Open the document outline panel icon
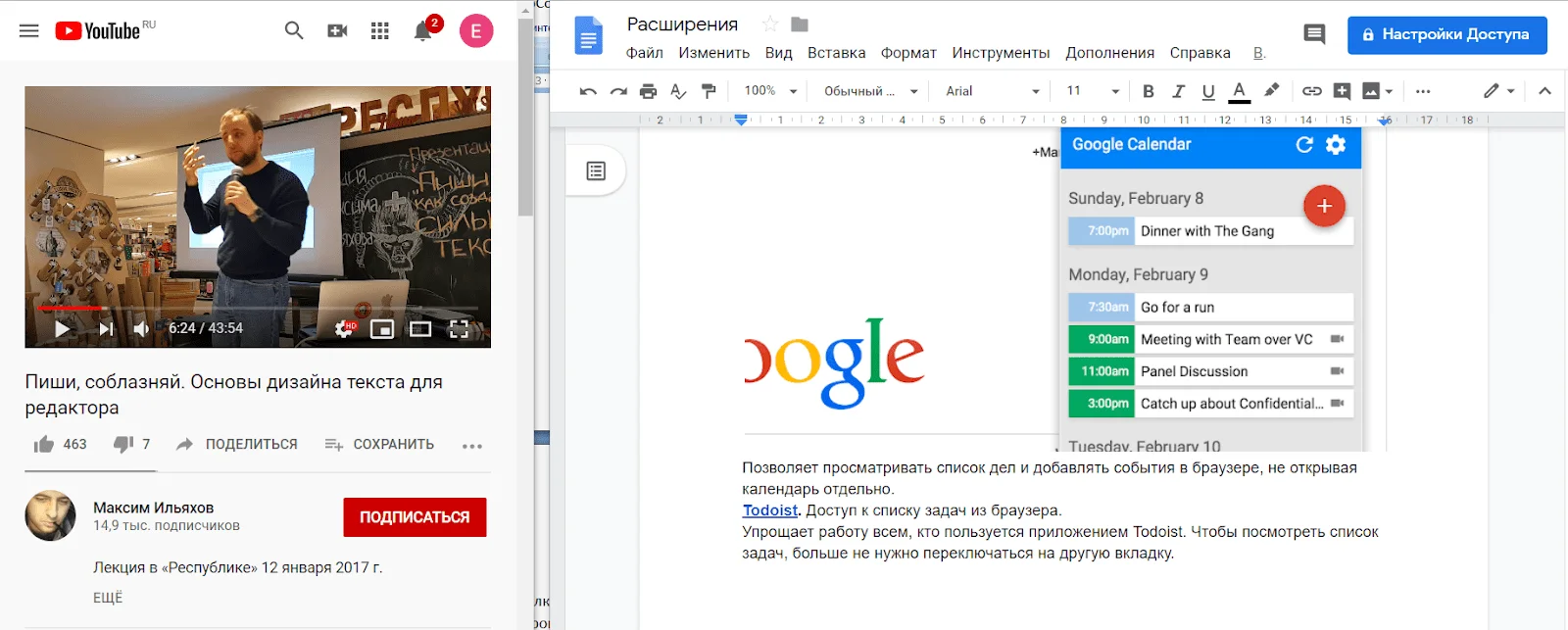The image size is (1568, 630). [x=596, y=171]
